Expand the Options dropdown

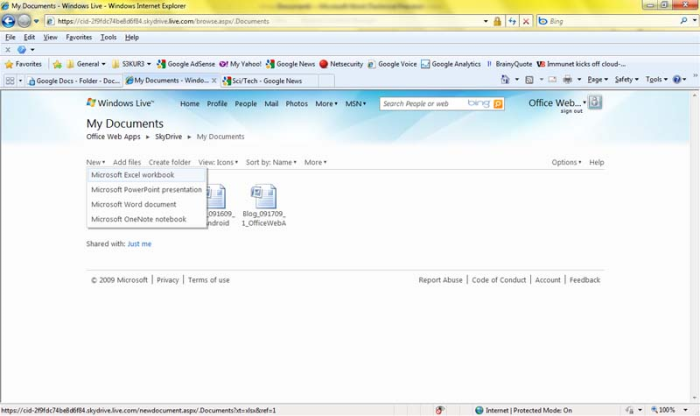[566, 162]
